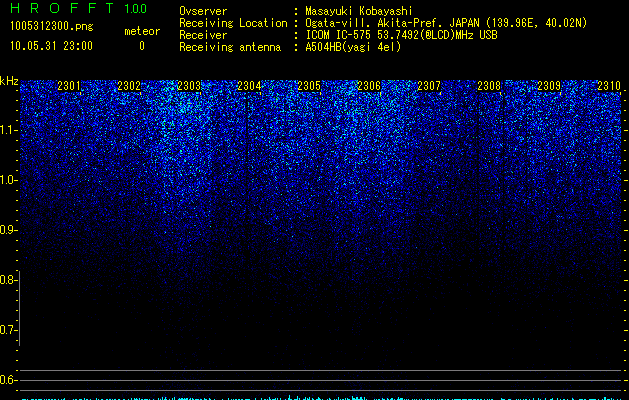Screen dimensions: 629x400
Task: Click the Ovserver label
Action: [x=203, y=11]
